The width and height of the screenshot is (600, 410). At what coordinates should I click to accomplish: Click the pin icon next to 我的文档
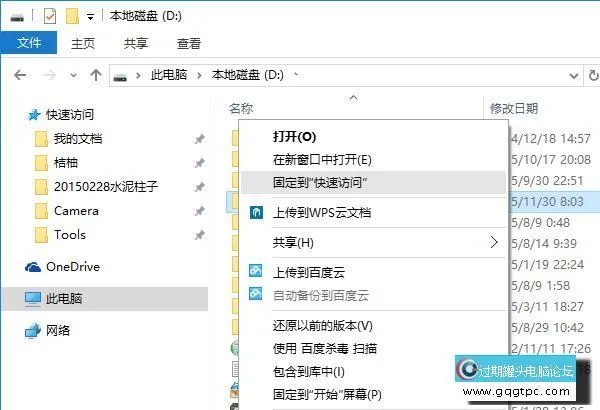tap(199, 139)
